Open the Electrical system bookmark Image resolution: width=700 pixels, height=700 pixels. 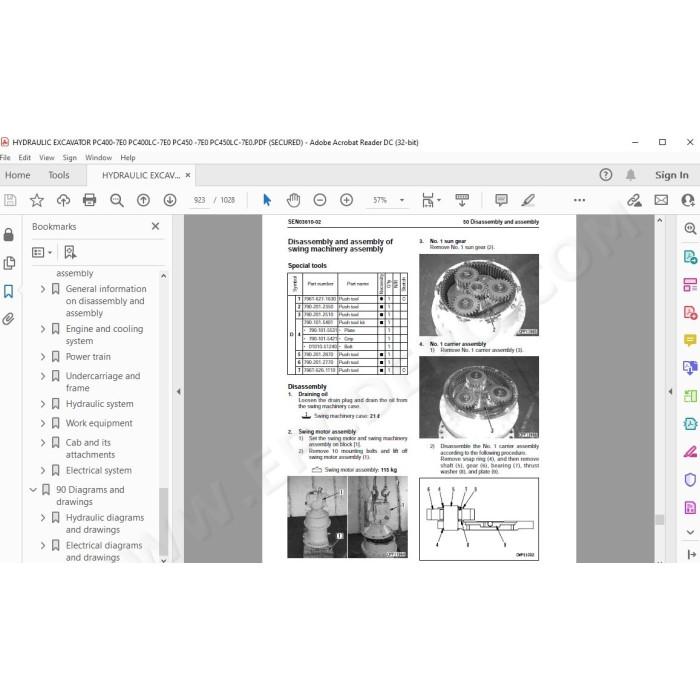(x=99, y=471)
